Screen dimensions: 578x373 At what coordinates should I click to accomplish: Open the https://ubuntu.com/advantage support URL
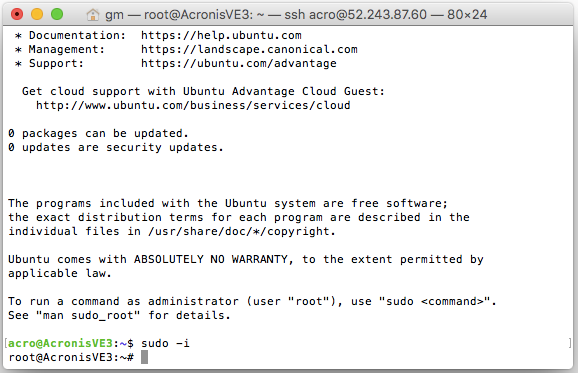[x=238, y=63]
